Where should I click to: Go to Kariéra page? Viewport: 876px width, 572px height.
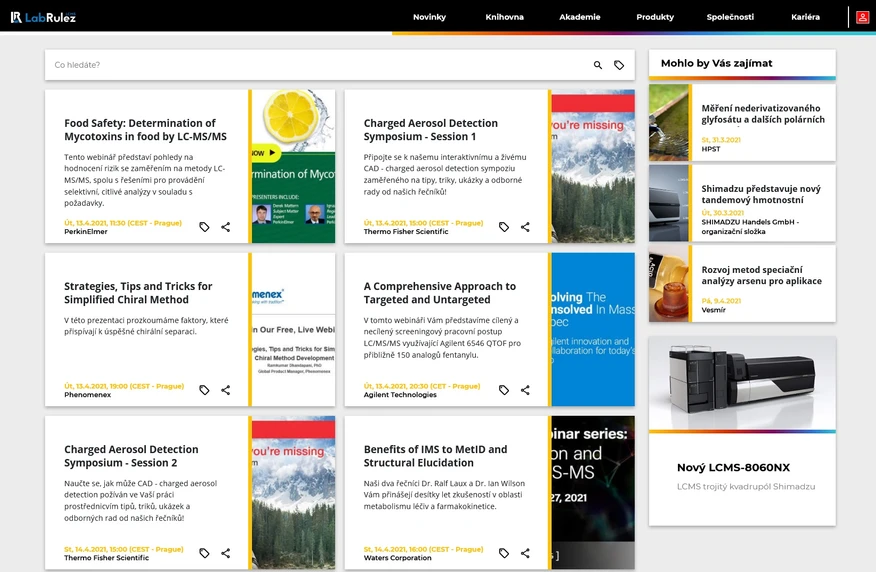pyautogui.click(x=806, y=17)
